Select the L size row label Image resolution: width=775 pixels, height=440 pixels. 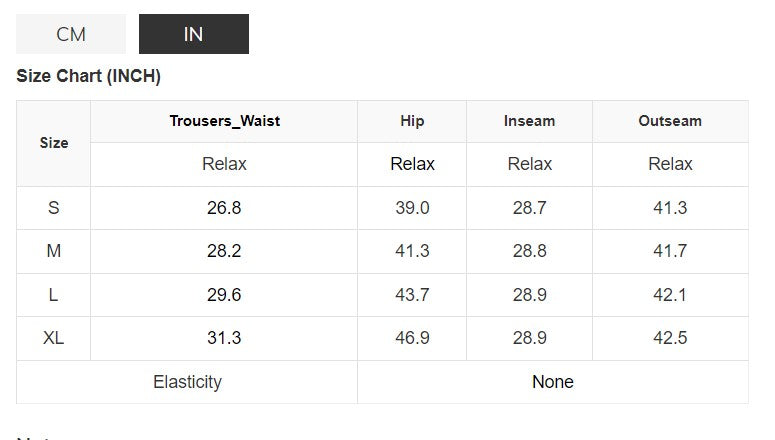(54, 295)
